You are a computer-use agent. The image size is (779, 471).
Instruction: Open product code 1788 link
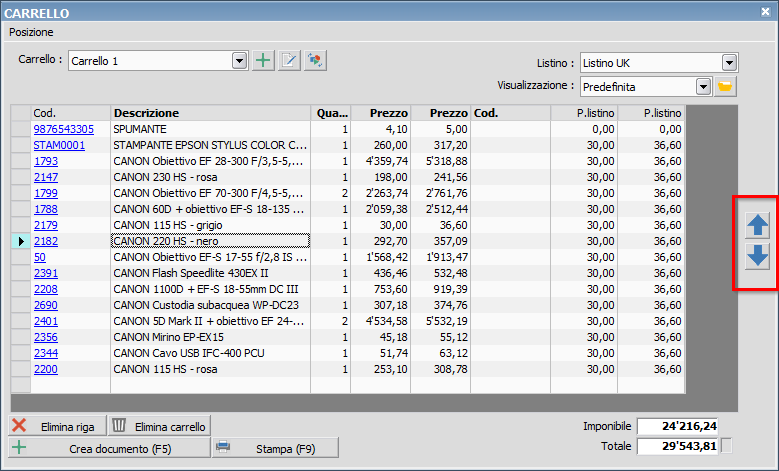pos(46,209)
